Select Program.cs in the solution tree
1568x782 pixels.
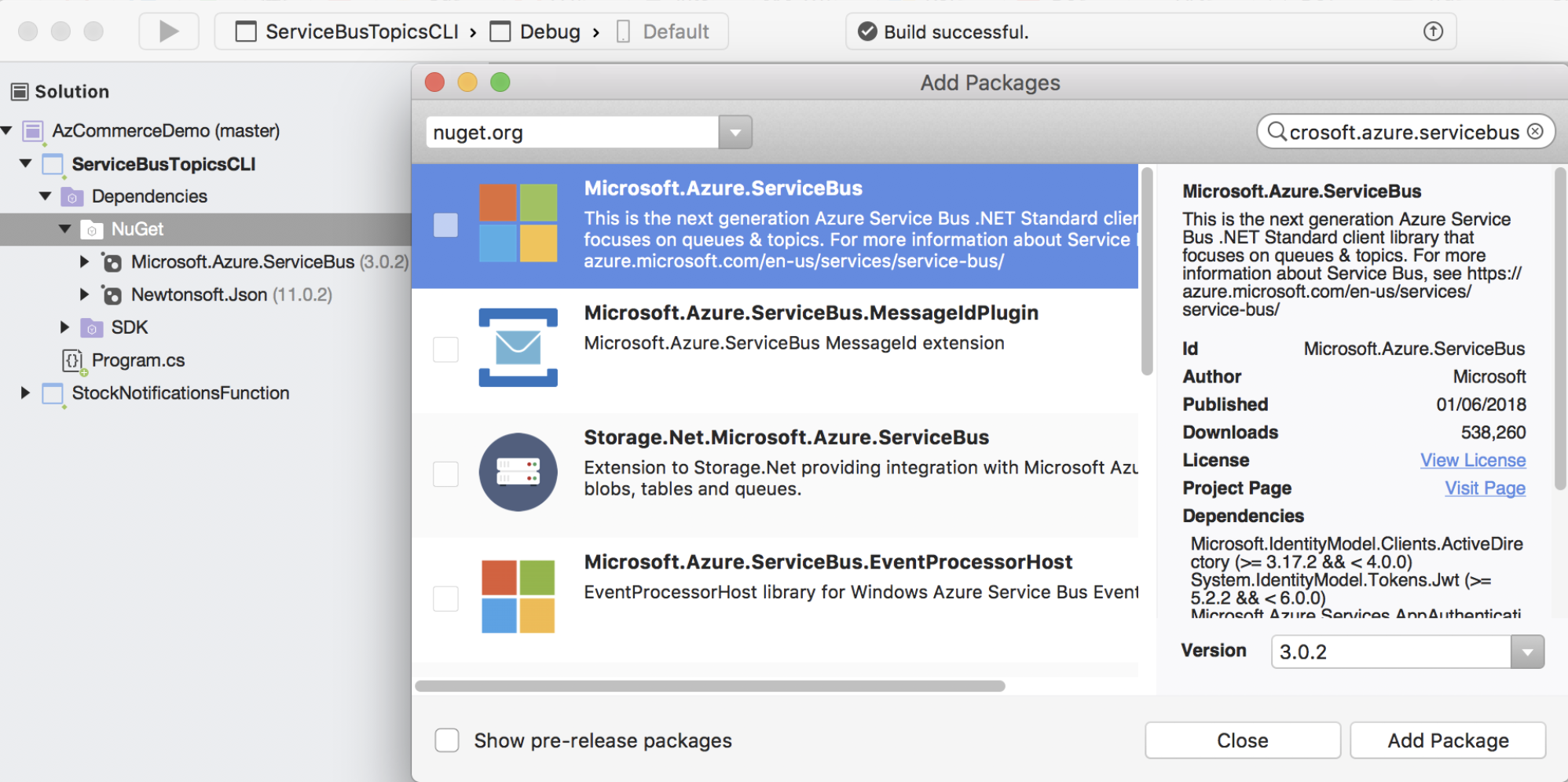coord(138,360)
